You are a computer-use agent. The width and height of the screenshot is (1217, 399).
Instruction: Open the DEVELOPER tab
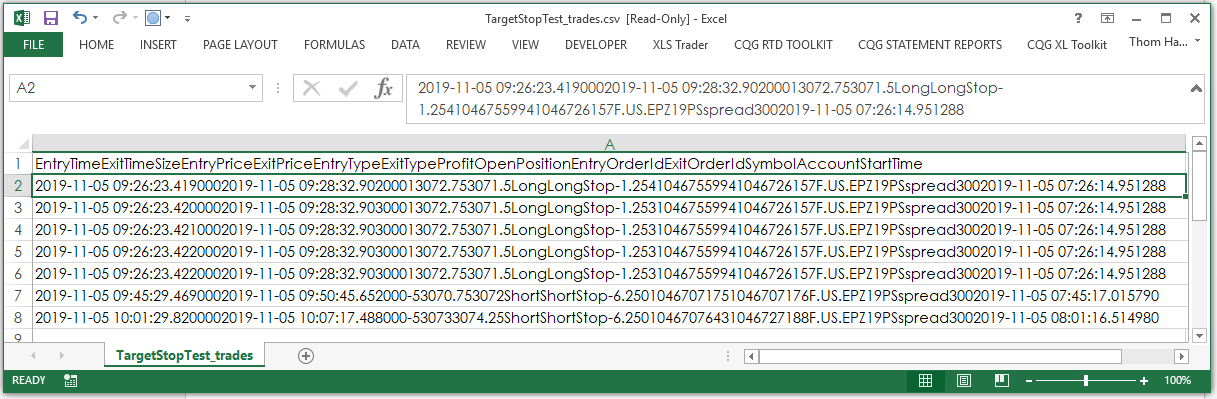coord(596,44)
